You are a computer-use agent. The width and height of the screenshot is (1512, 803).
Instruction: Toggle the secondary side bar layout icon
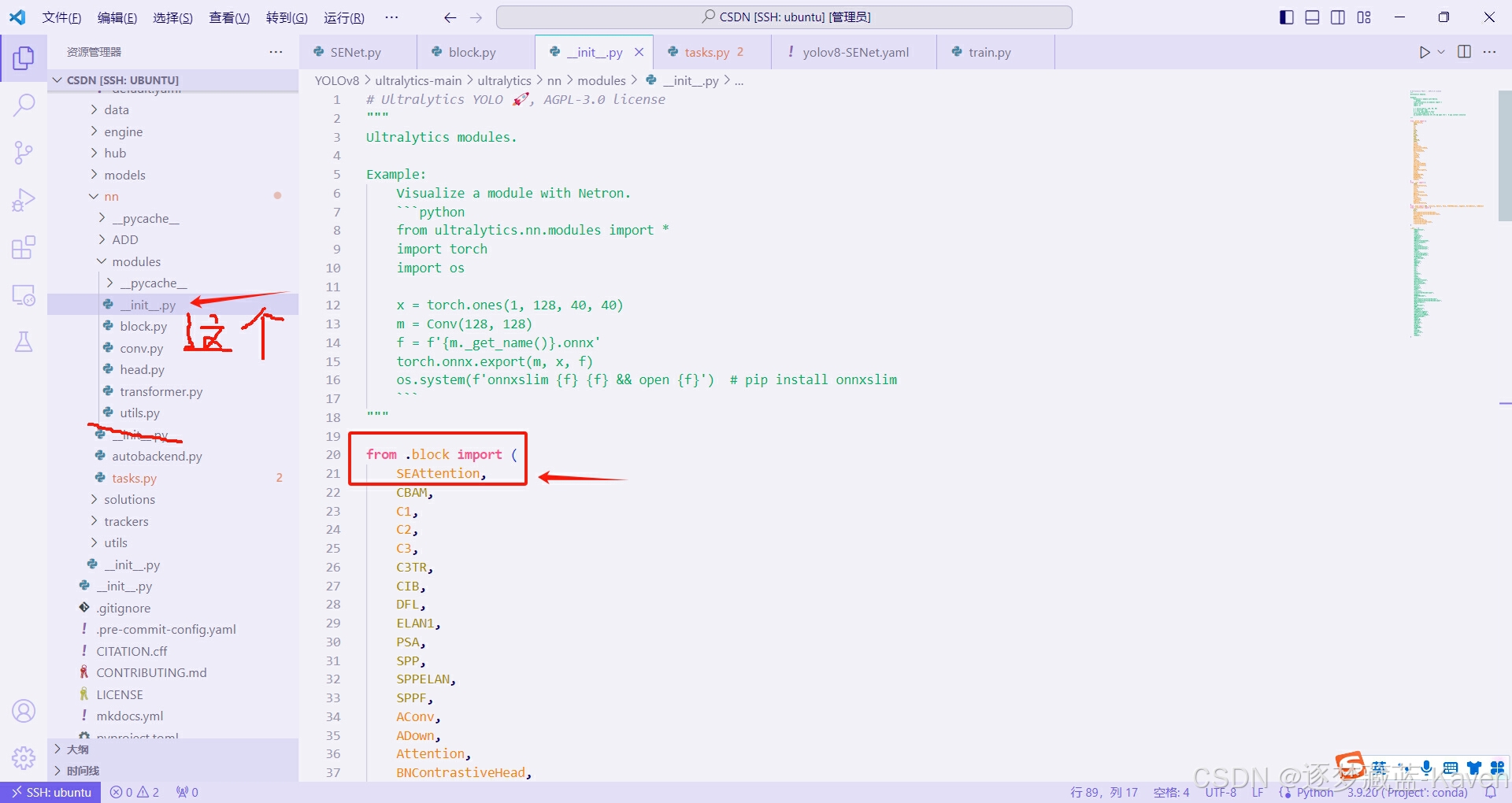[1338, 17]
